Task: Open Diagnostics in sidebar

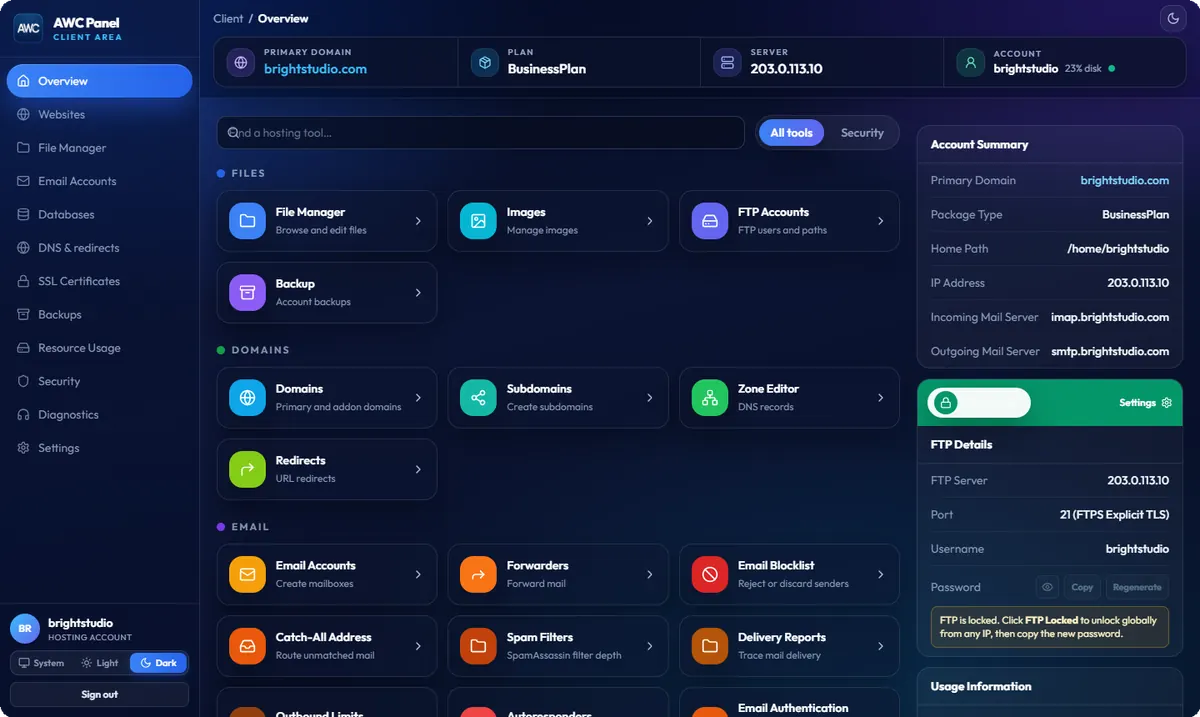Action: (99, 414)
